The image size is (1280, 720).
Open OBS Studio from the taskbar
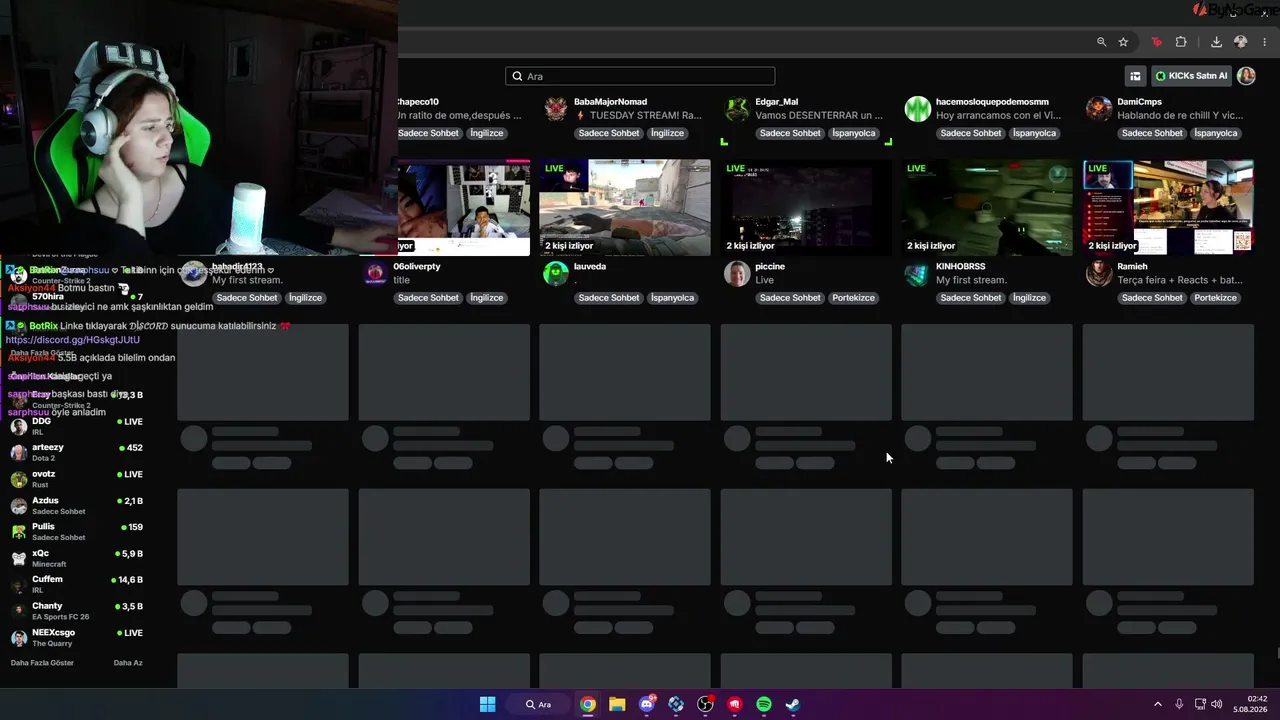click(x=706, y=704)
